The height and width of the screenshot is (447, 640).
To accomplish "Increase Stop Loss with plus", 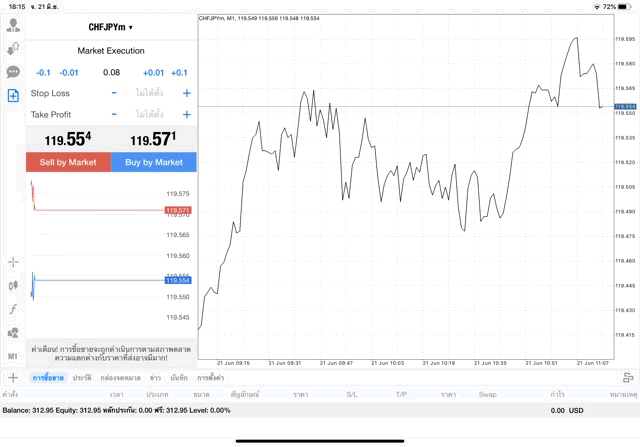I will (x=187, y=93).
